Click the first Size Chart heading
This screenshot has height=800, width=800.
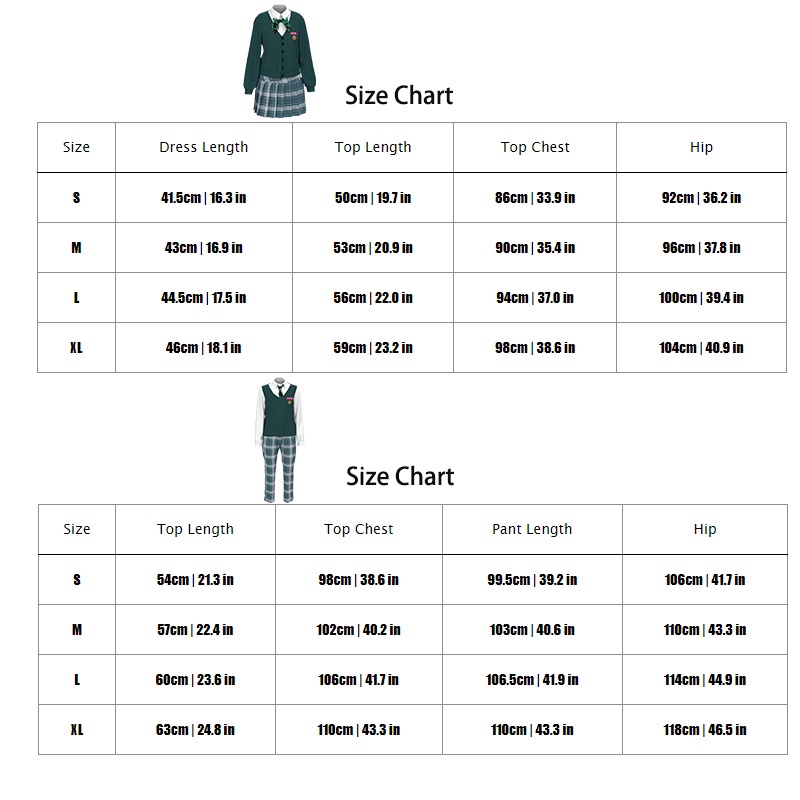(x=399, y=96)
